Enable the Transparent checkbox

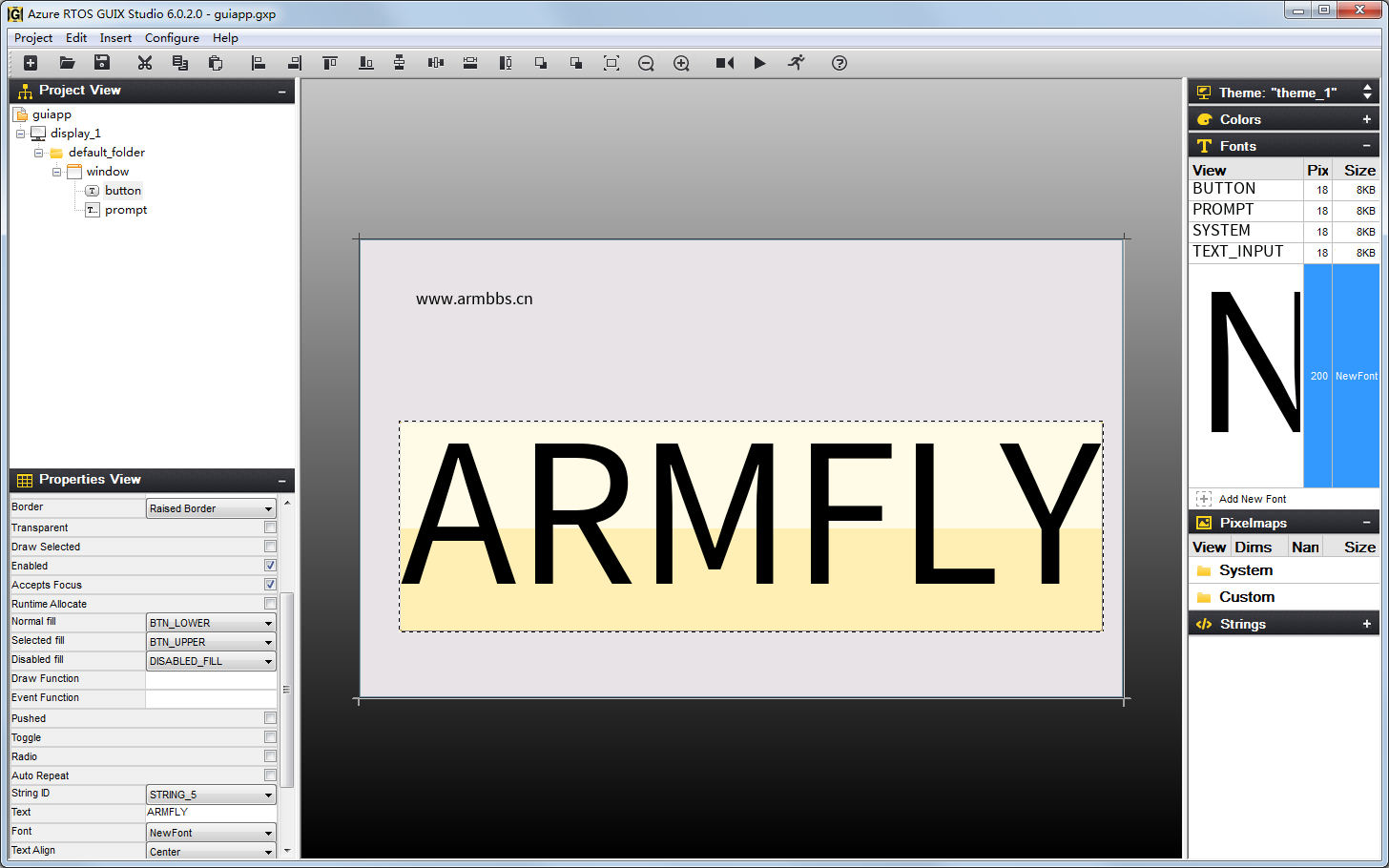click(x=270, y=527)
